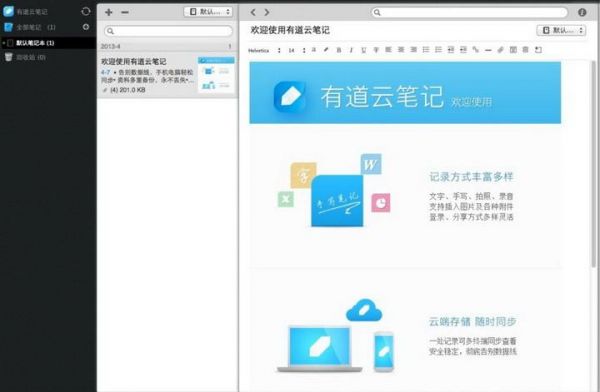600x392 pixels.
Task: Click the icon right of the table icon
Action: (525, 50)
